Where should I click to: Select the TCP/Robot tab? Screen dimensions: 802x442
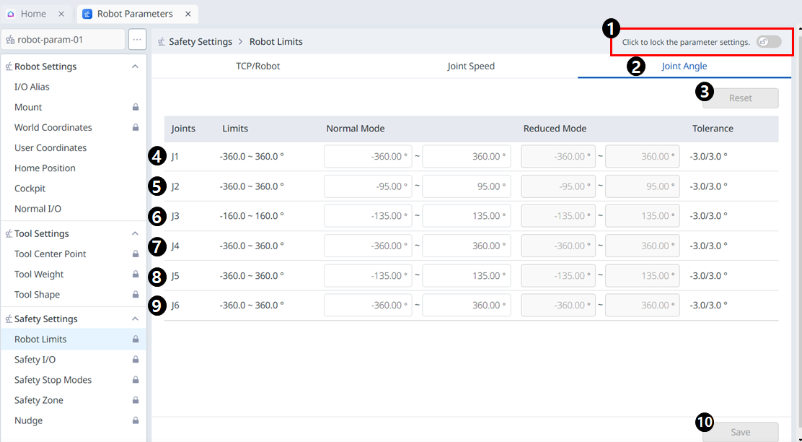(256, 66)
